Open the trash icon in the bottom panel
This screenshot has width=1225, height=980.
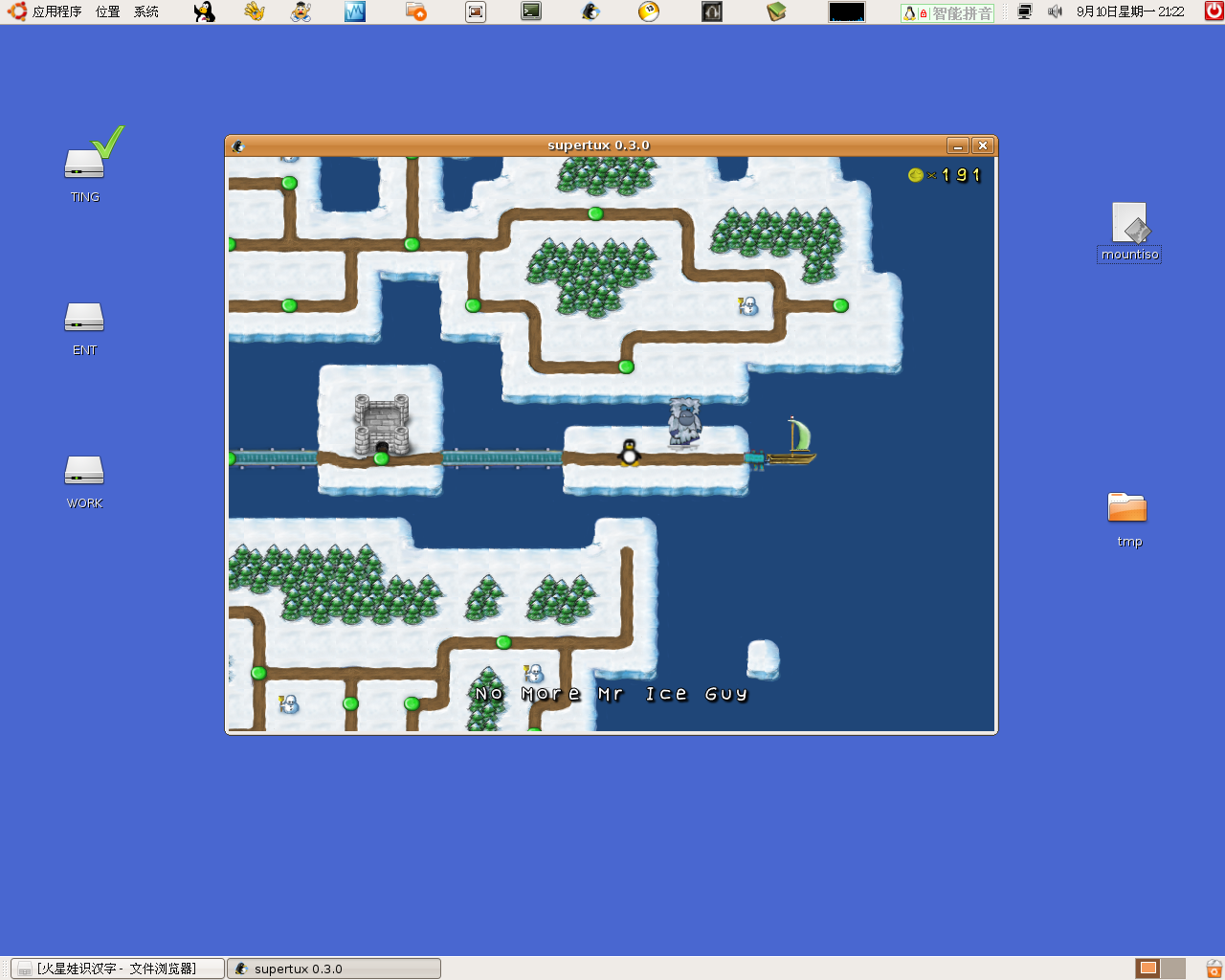pos(1214,969)
